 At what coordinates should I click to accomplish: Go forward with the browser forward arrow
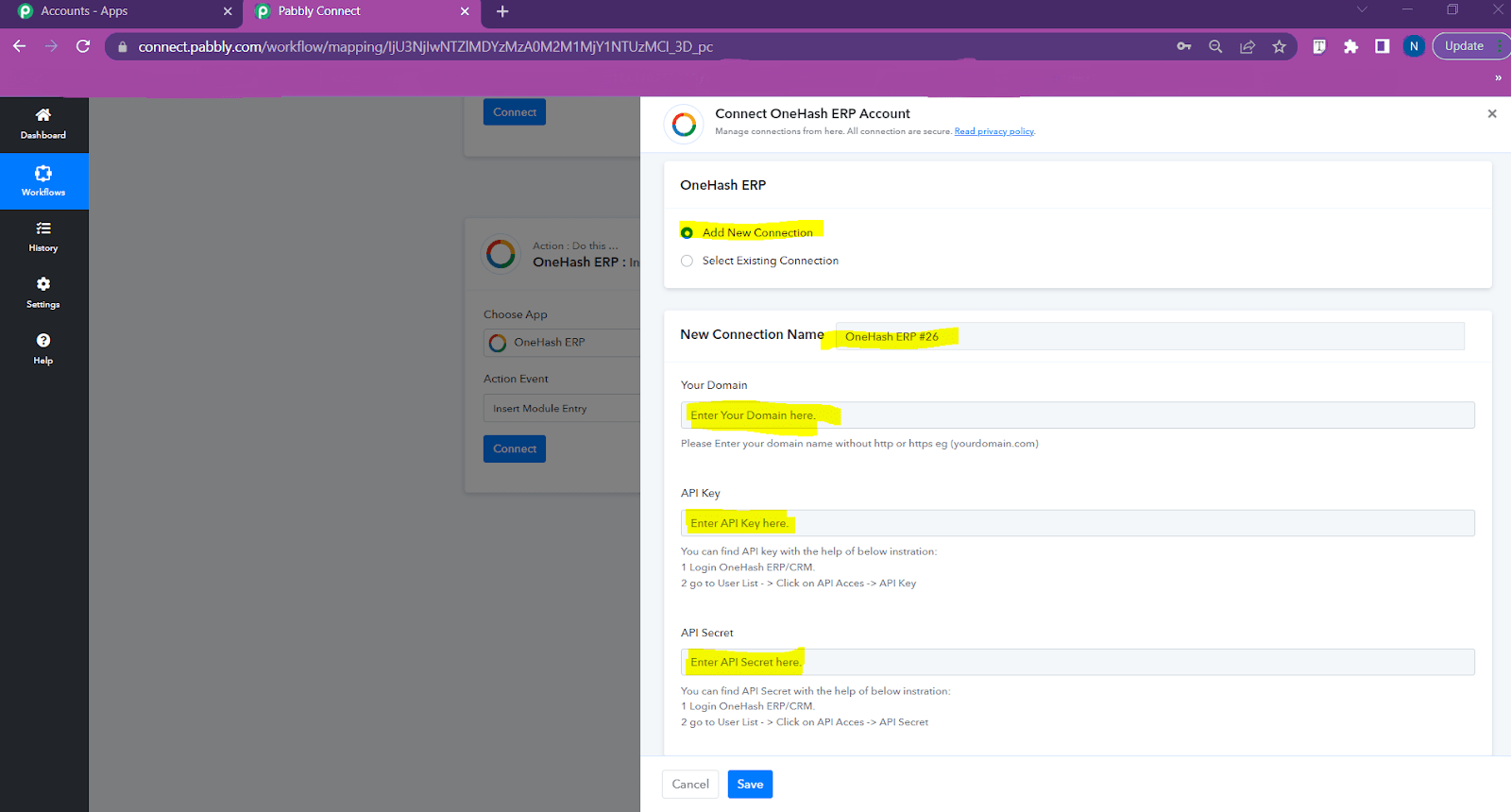52,46
